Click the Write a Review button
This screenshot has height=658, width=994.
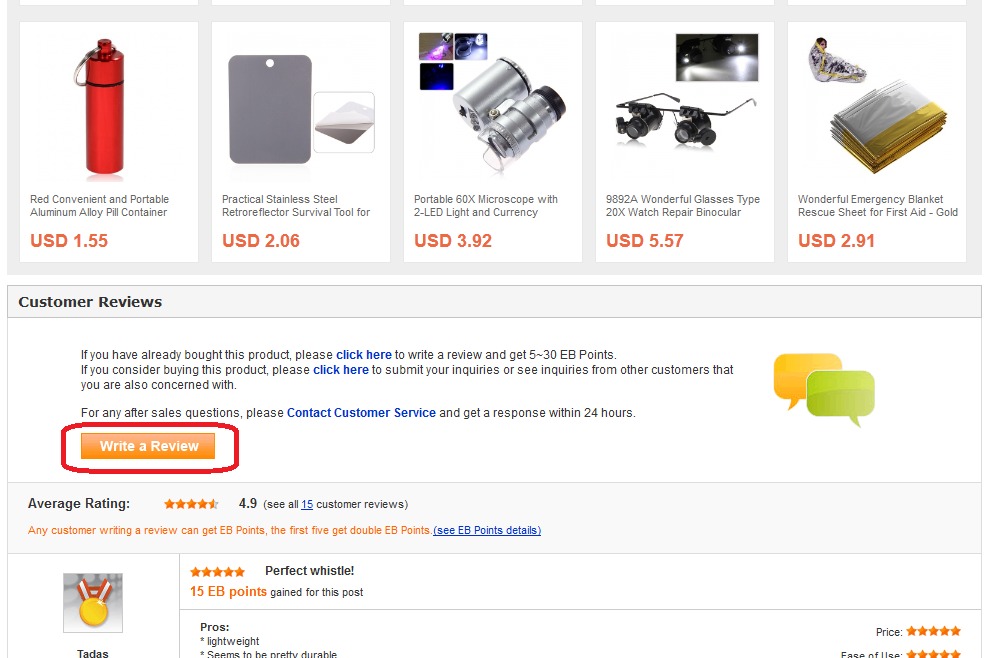(x=148, y=446)
